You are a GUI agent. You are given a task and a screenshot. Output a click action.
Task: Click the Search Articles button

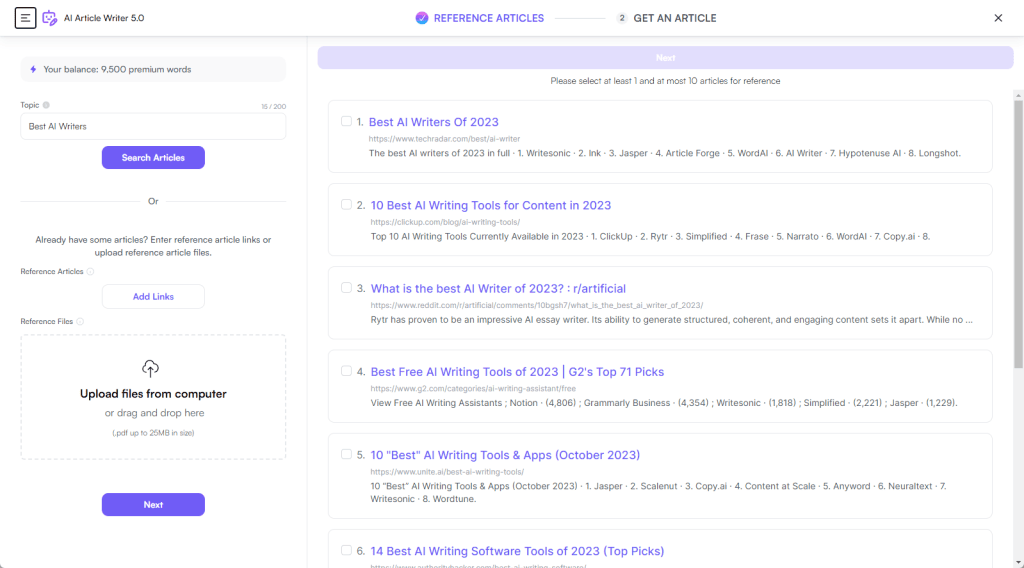[153, 157]
